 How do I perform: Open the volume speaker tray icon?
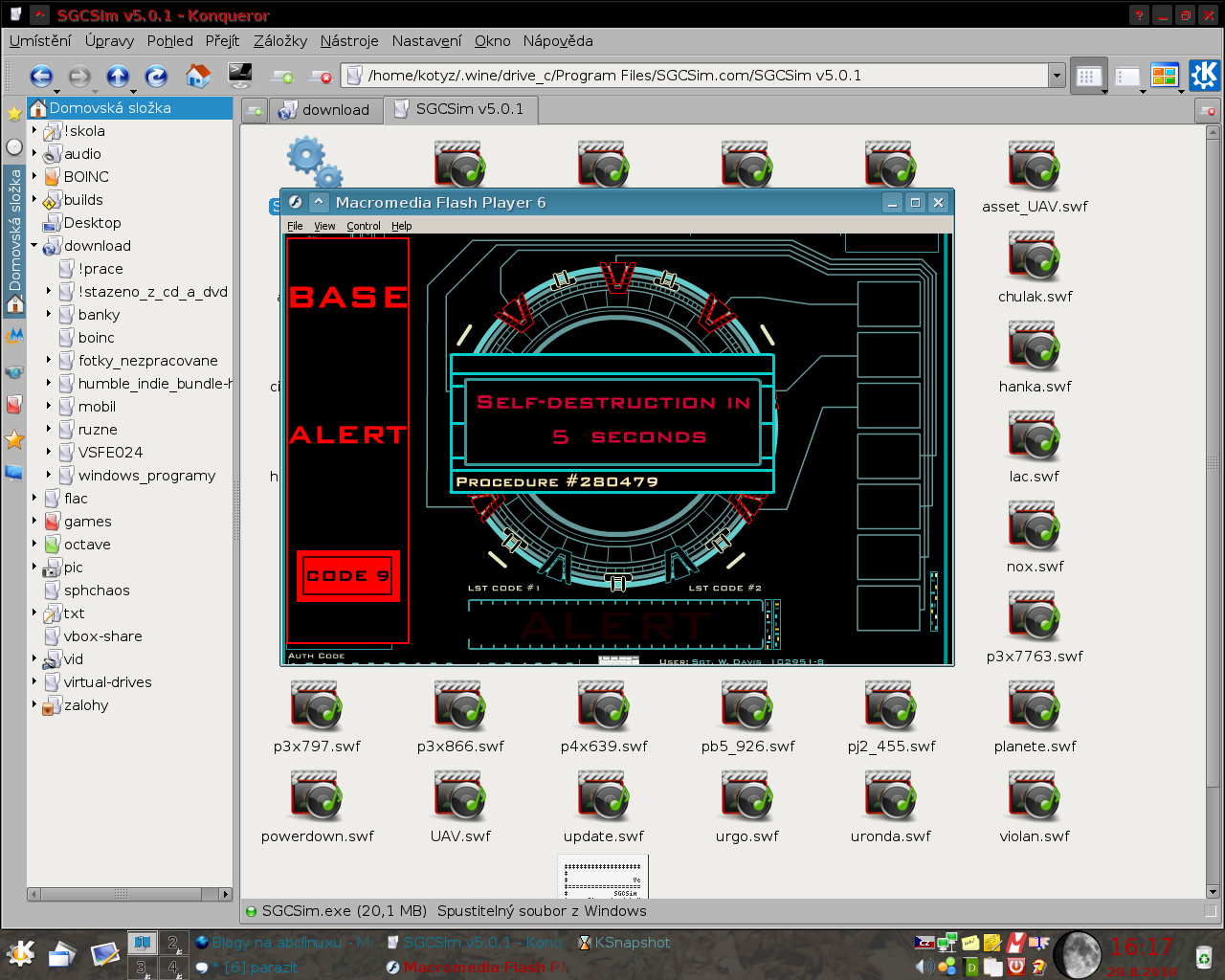click(x=924, y=967)
